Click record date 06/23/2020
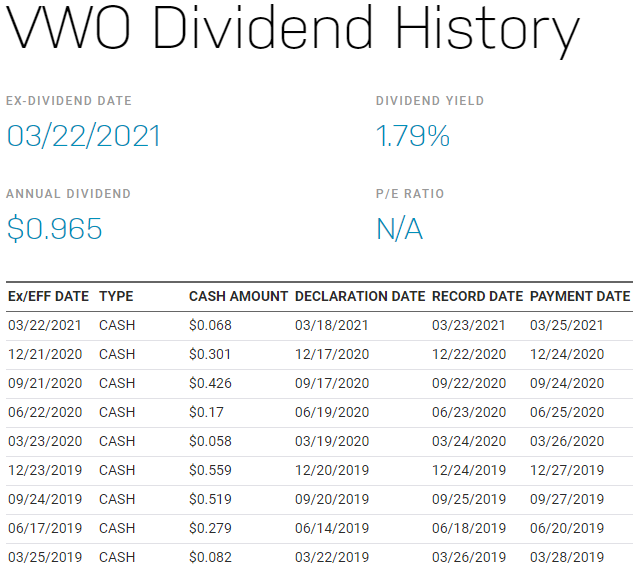Viewport: 634px width, 572px height. tap(469, 412)
